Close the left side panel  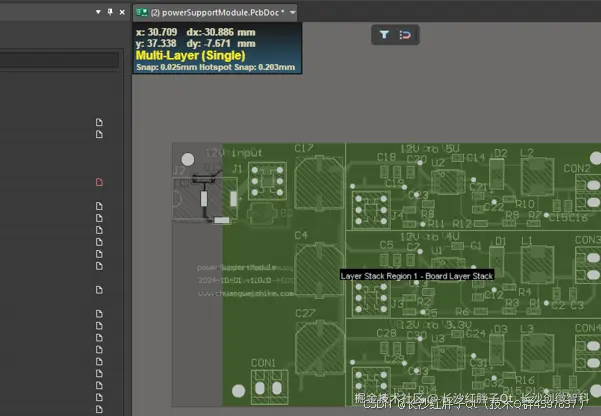(122, 12)
